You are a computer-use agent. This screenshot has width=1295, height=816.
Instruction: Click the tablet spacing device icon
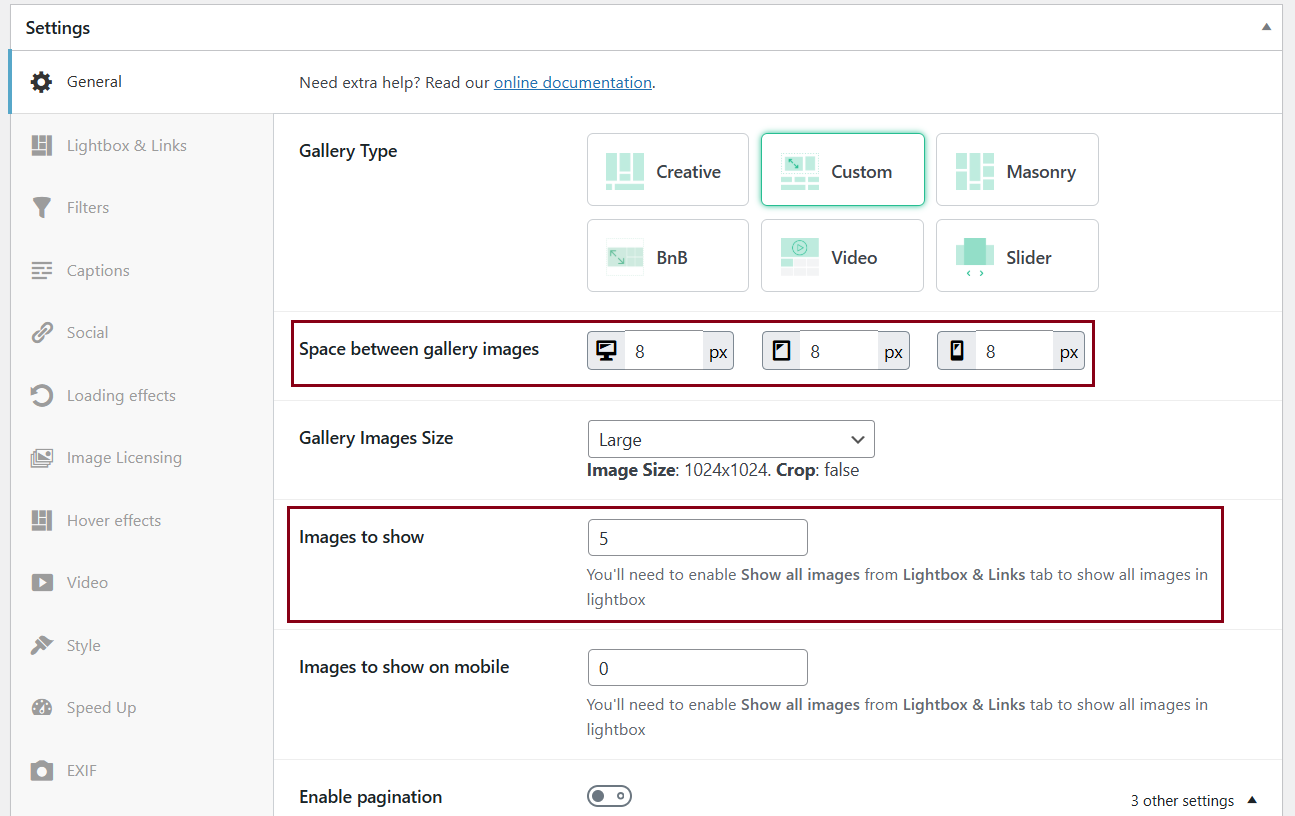coord(781,351)
